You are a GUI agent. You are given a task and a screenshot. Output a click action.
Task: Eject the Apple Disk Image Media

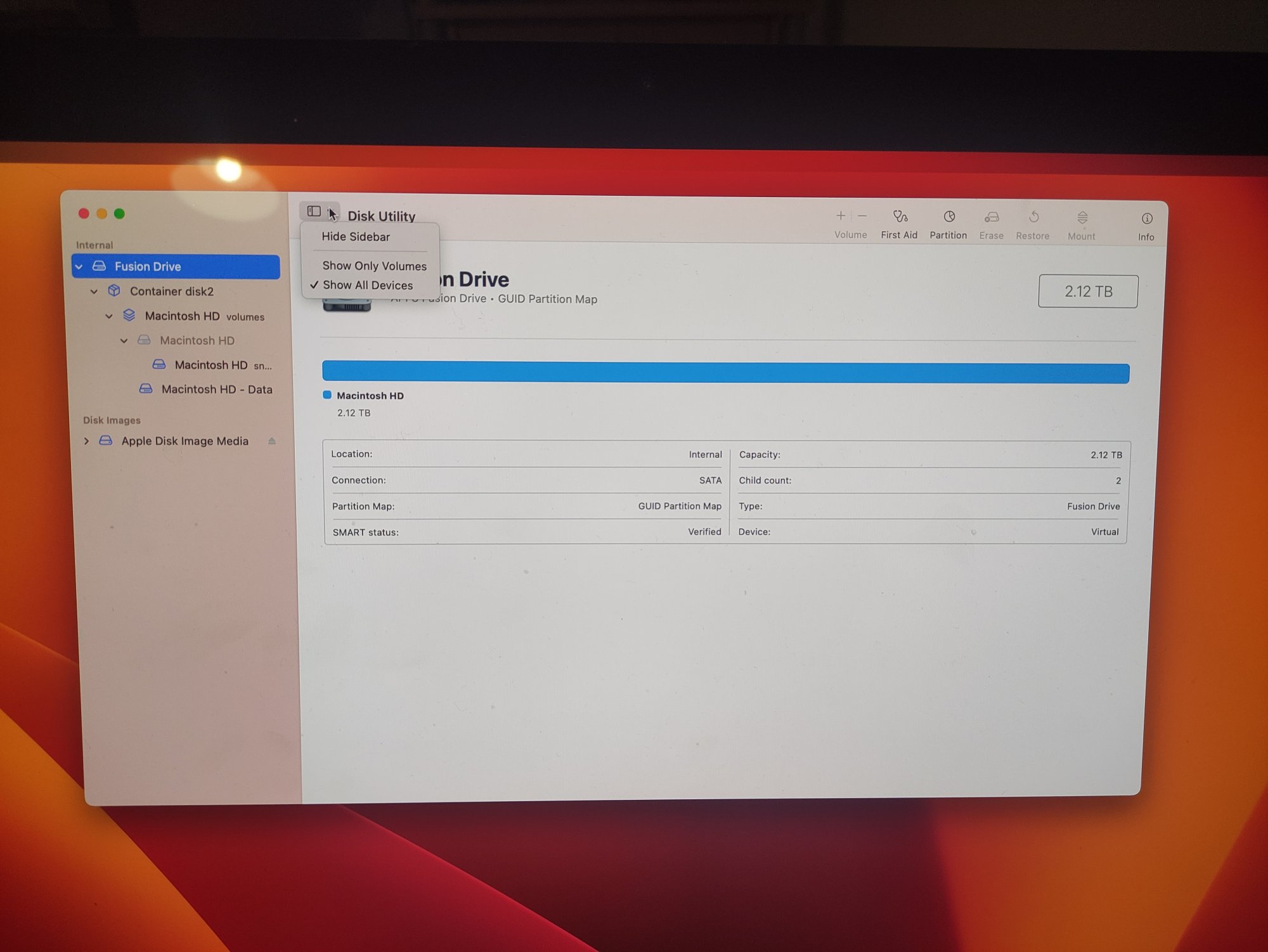tap(272, 441)
